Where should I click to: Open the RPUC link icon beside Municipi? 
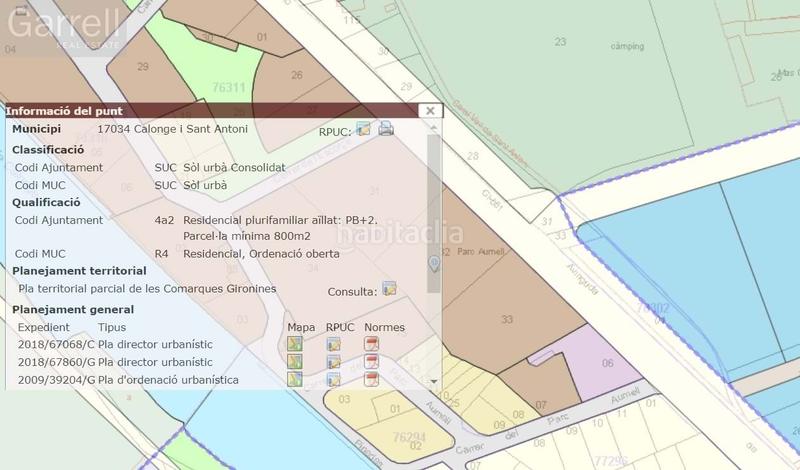[364, 129]
